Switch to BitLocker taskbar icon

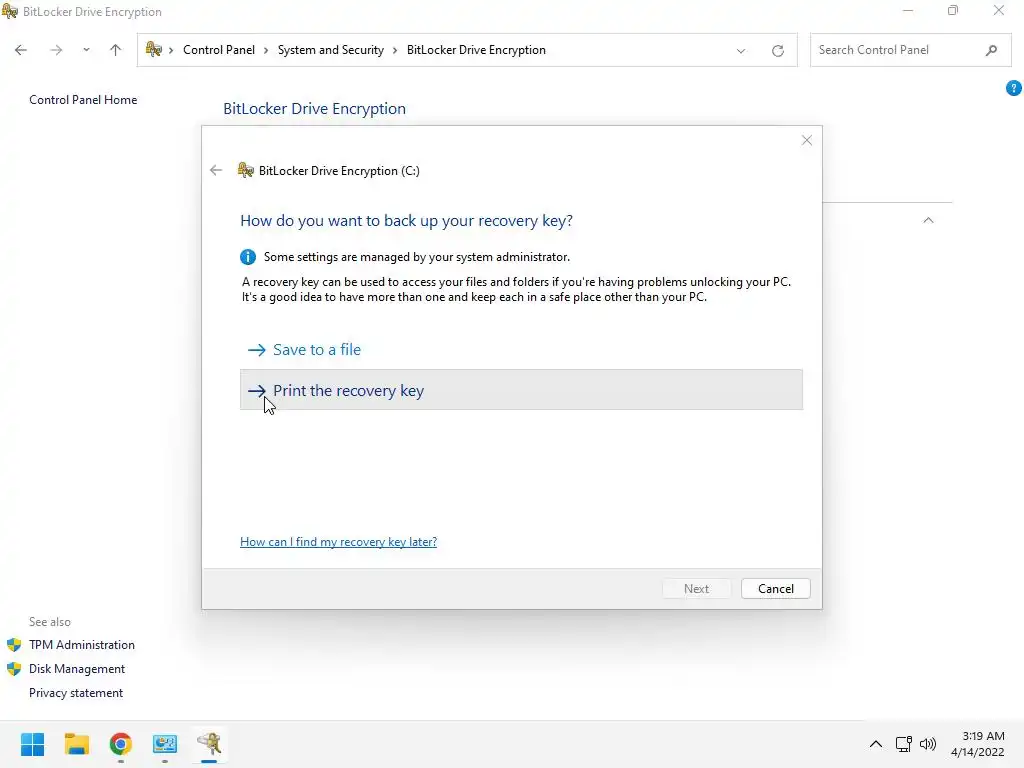(209, 744)
